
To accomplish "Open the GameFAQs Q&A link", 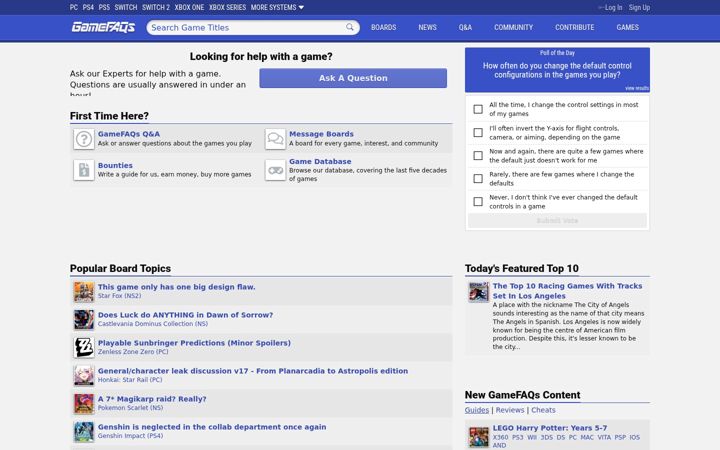I will point(129,134).
